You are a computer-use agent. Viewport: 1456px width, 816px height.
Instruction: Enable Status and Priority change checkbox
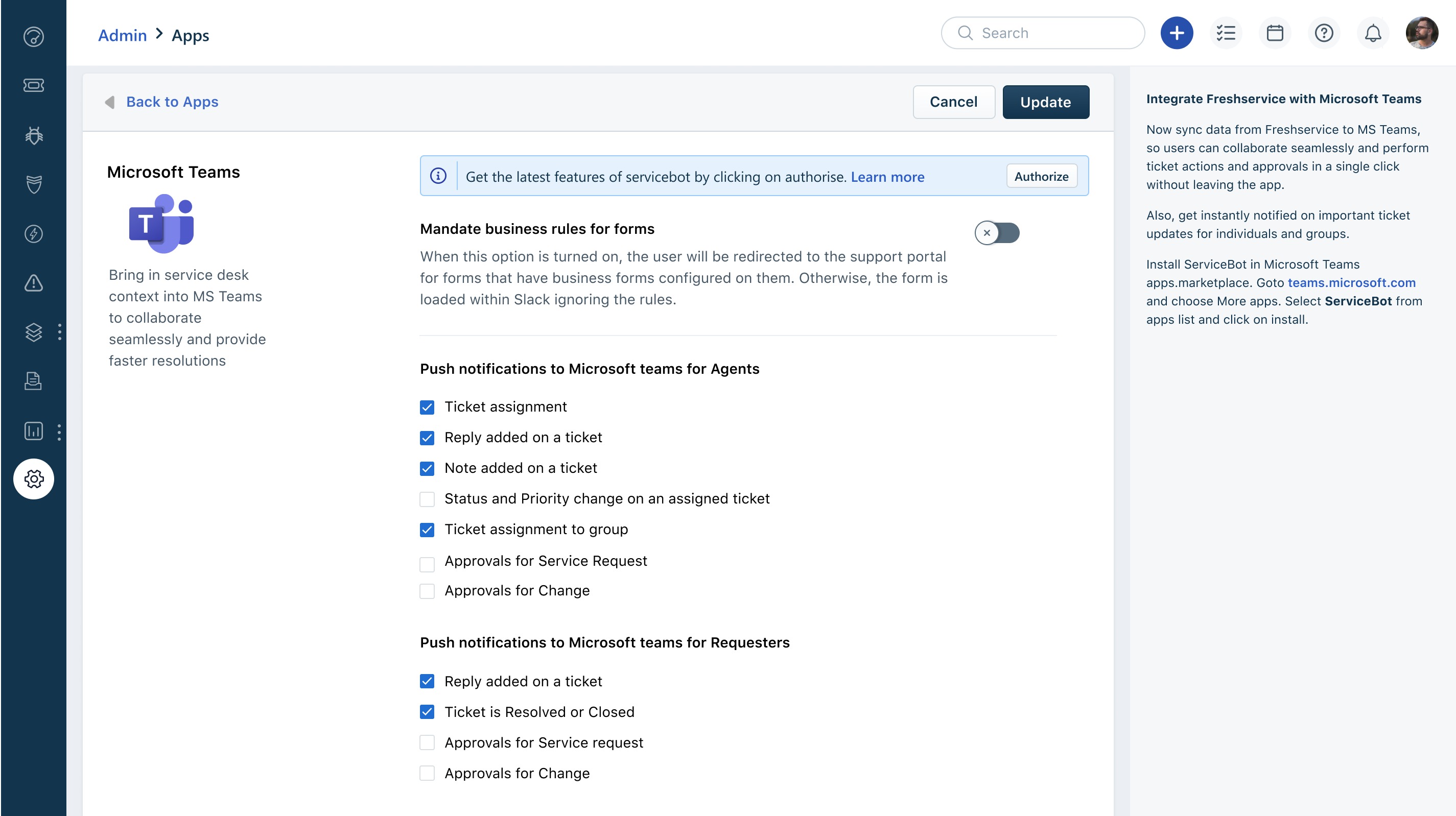click(x=427, y=499)
